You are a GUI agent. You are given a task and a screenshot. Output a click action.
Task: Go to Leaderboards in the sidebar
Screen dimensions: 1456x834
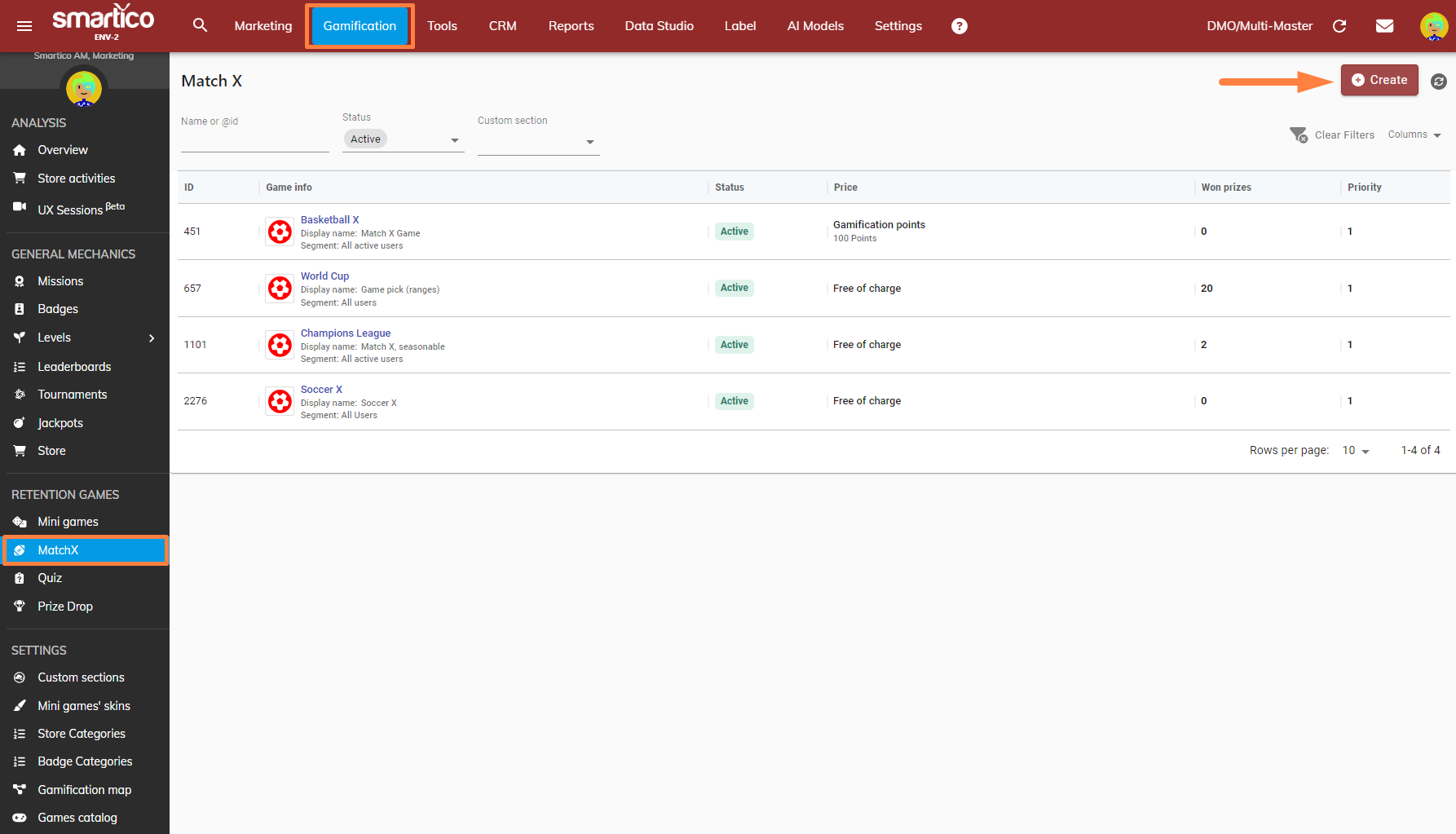(74, 367)
